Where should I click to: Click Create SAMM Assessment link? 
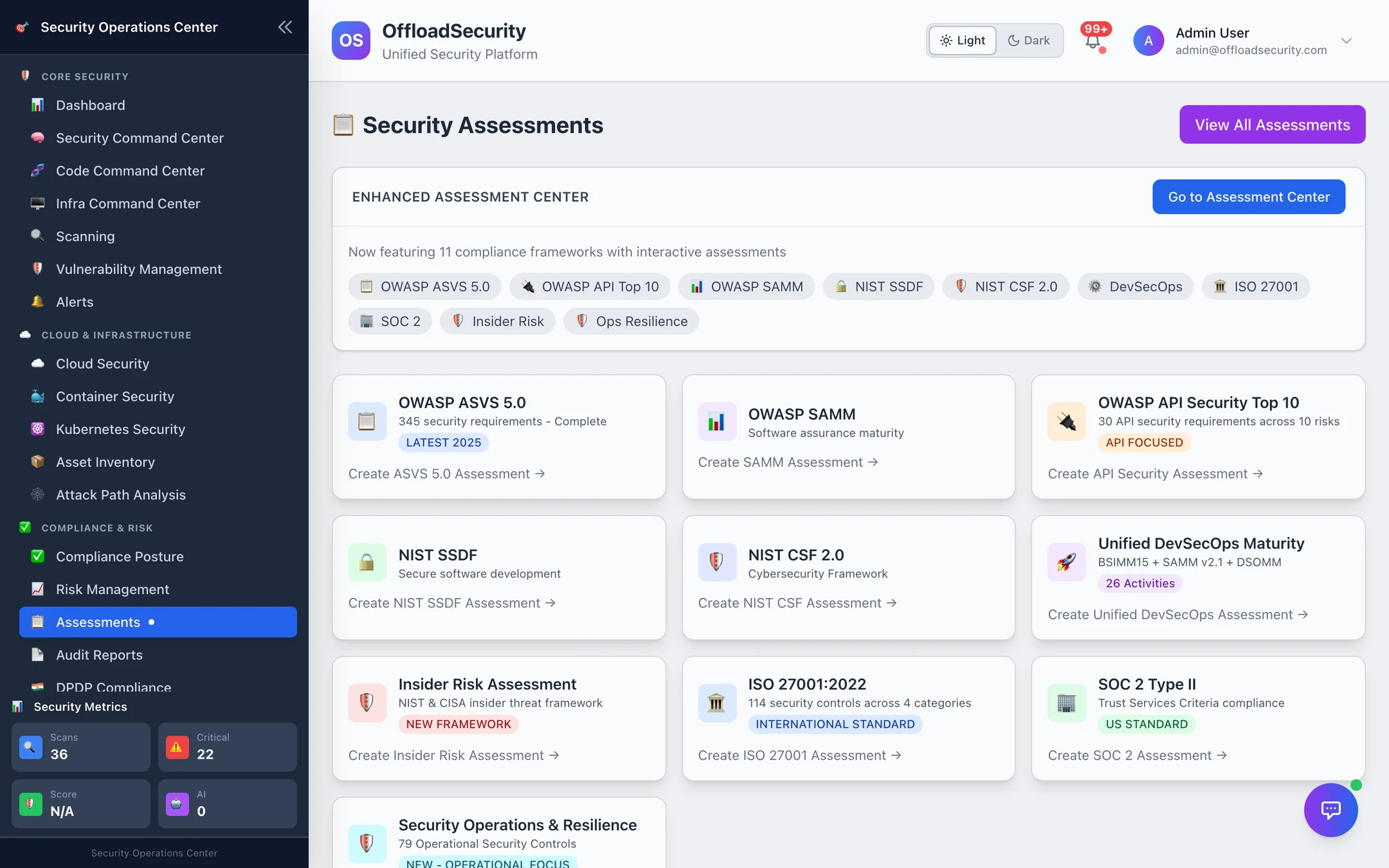point(788,462)
